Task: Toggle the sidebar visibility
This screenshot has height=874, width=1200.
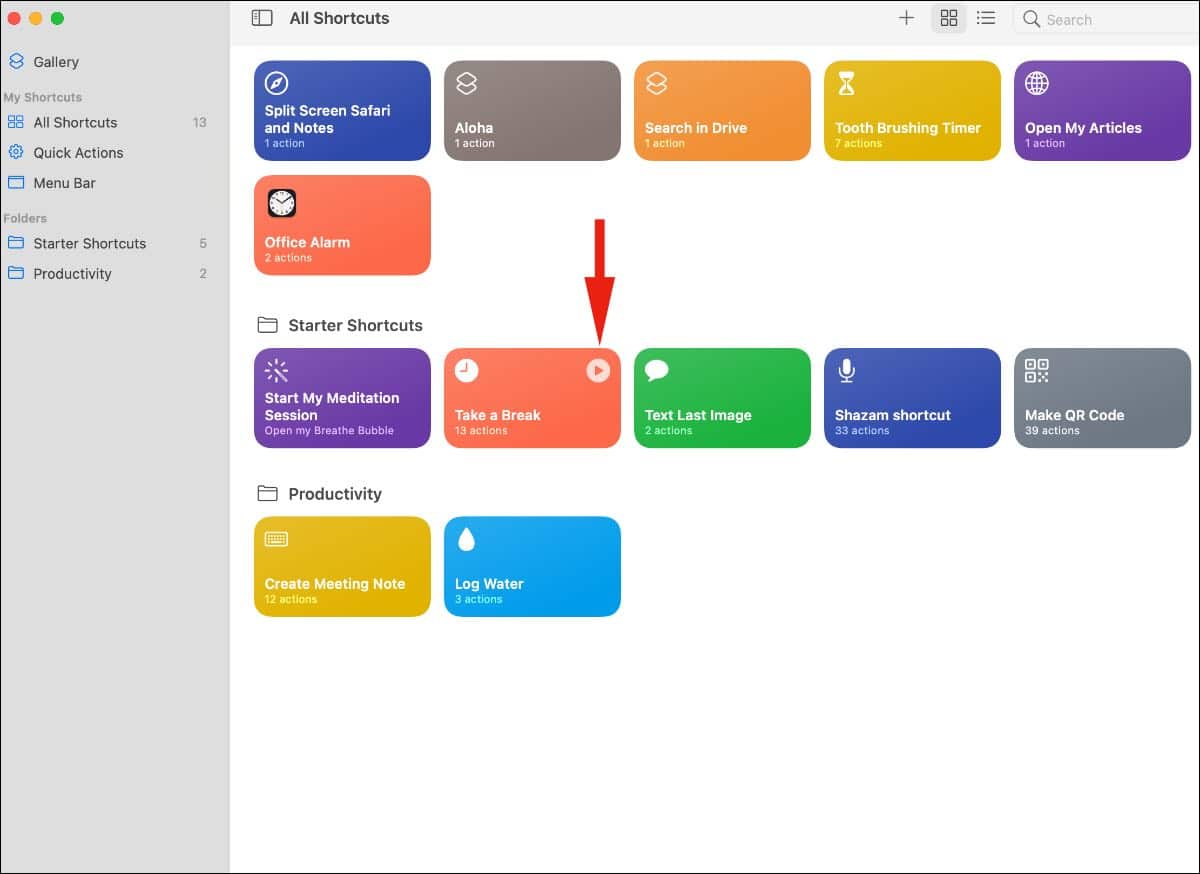Action: tap(262, 18)
